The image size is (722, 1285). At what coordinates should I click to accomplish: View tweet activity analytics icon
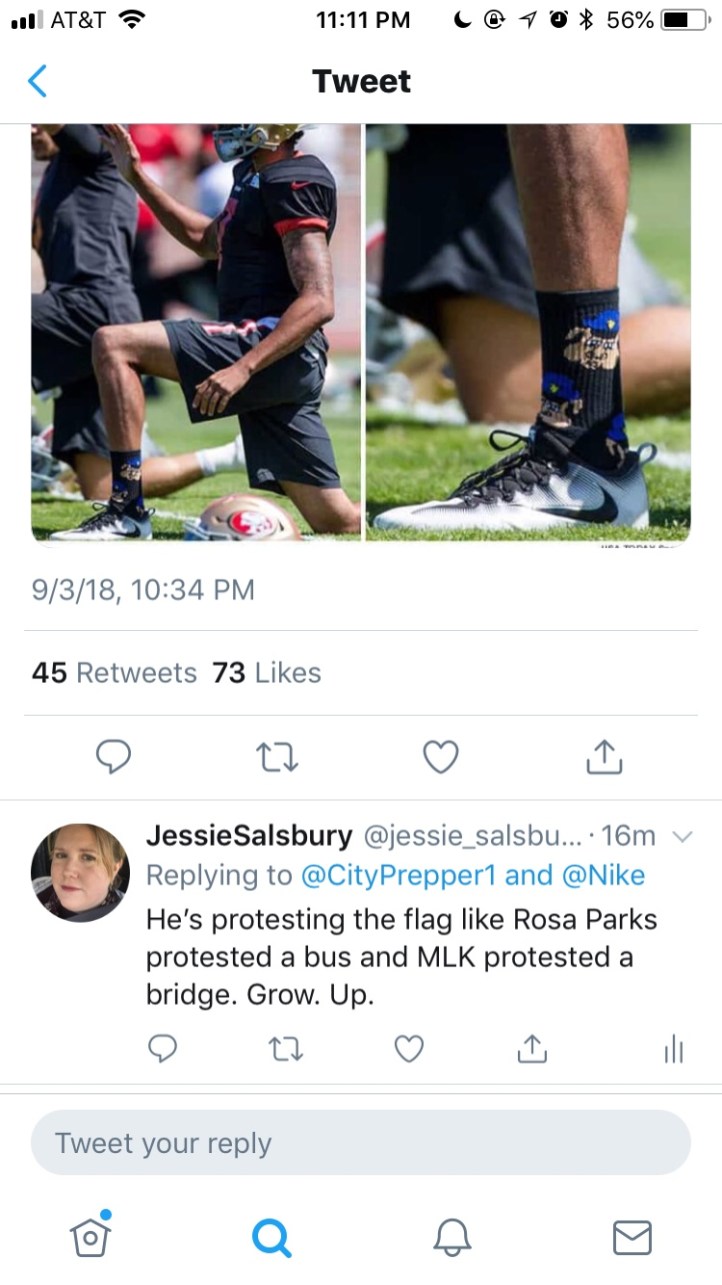tap(673, 1048)
